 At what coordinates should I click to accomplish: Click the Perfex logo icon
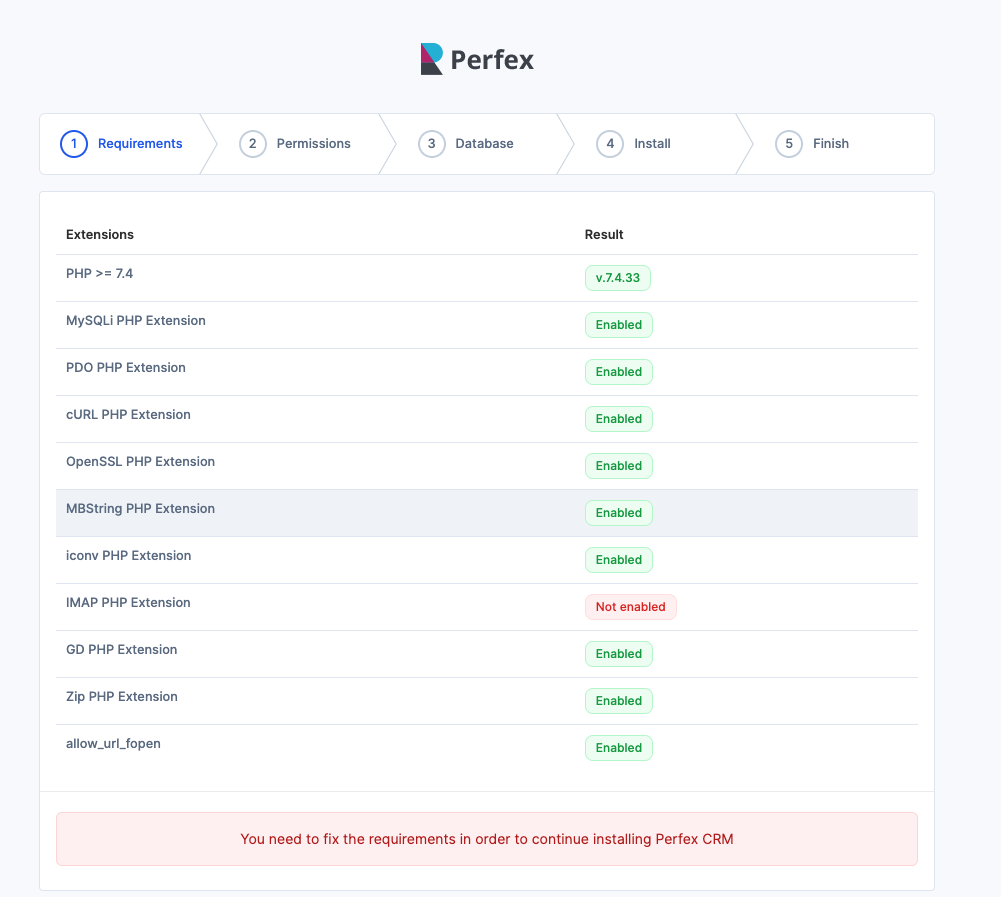(432, 59)
